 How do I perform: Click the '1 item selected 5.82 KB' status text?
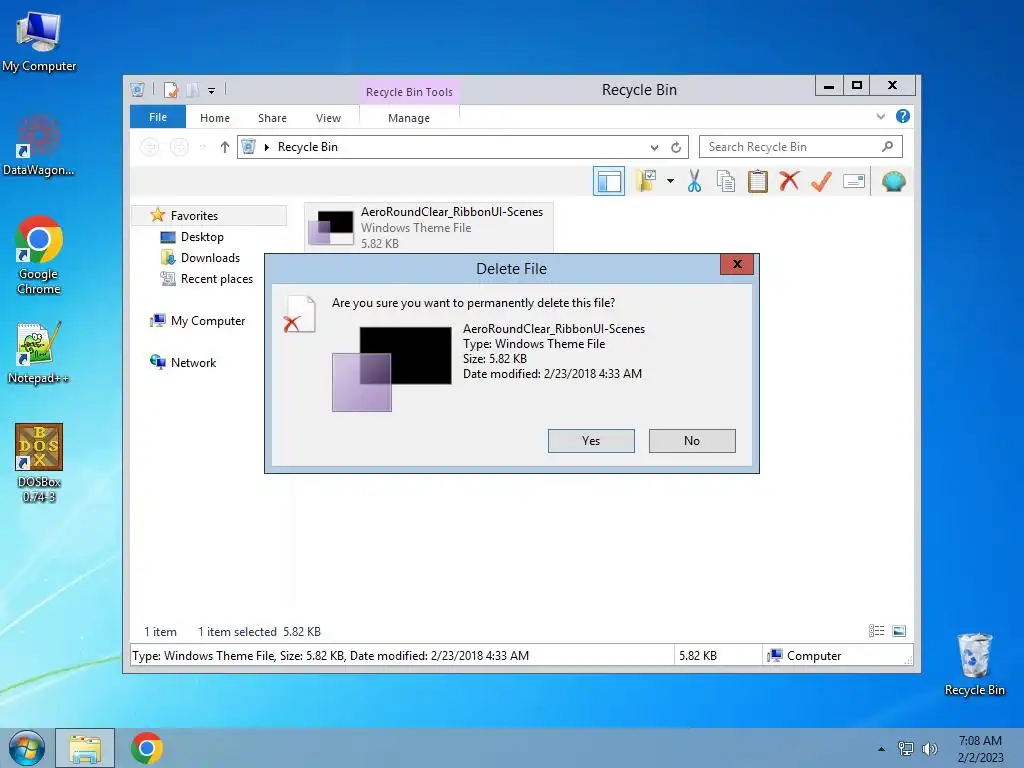[x=259, y=632]
